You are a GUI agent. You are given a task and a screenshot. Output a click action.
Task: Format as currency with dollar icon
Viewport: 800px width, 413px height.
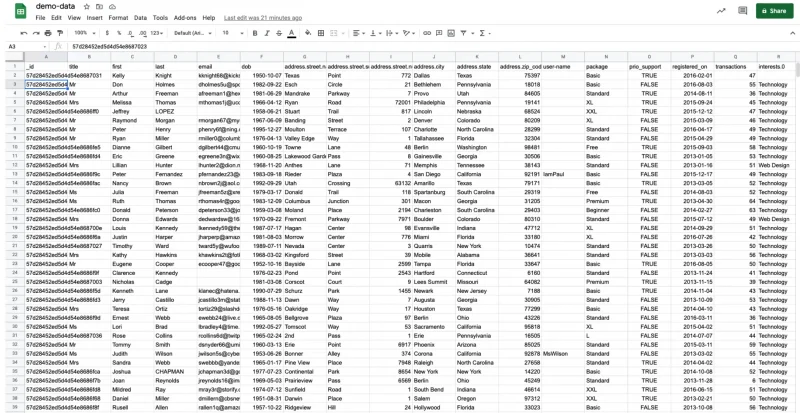click(107, 33)
